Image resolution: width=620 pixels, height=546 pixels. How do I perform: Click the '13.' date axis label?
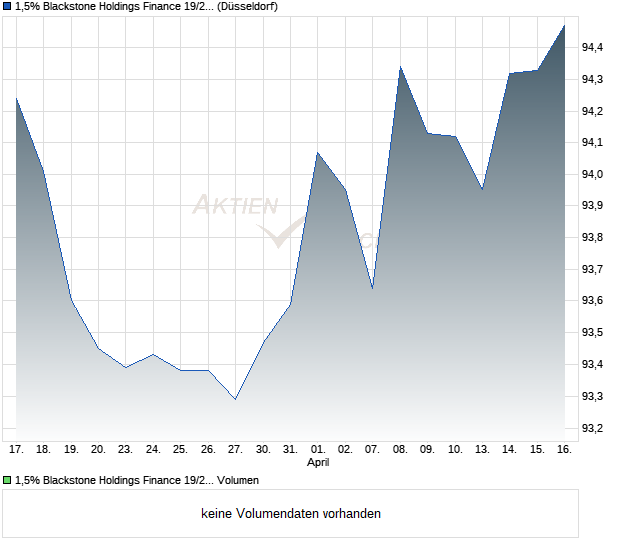pos(482,450)
